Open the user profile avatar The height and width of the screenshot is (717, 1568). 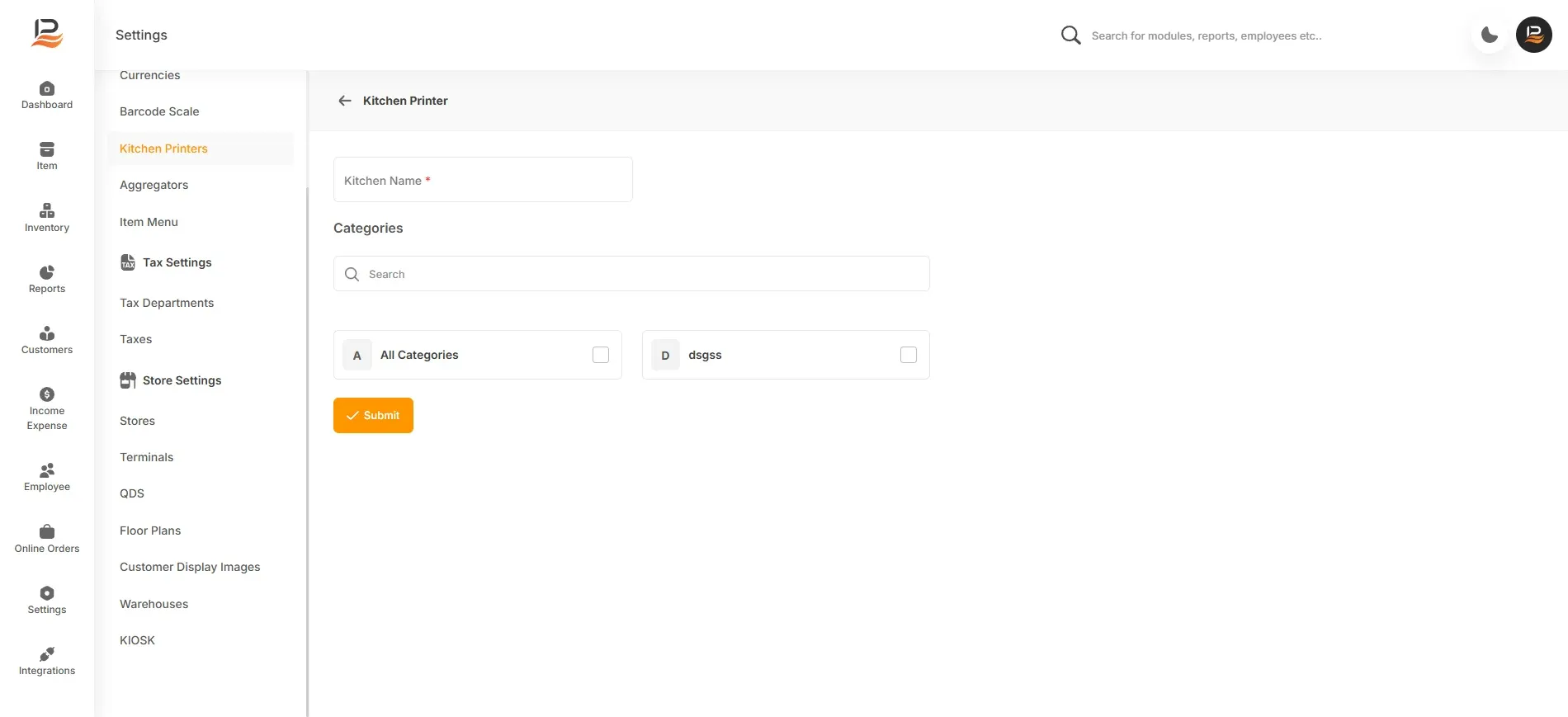click(1534, 35)
